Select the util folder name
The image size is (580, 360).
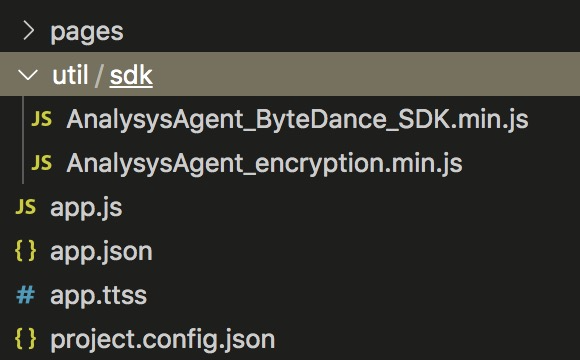(x=70, y=75)
